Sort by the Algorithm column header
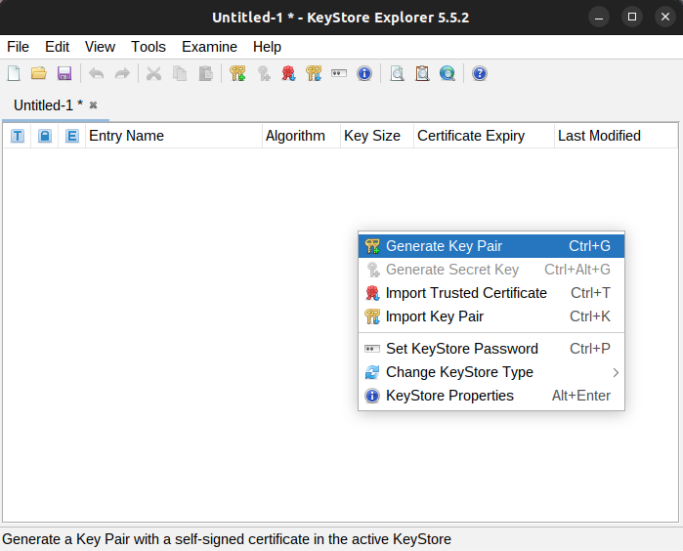This screenshot has width=683, height=551. tap(301, 136)
